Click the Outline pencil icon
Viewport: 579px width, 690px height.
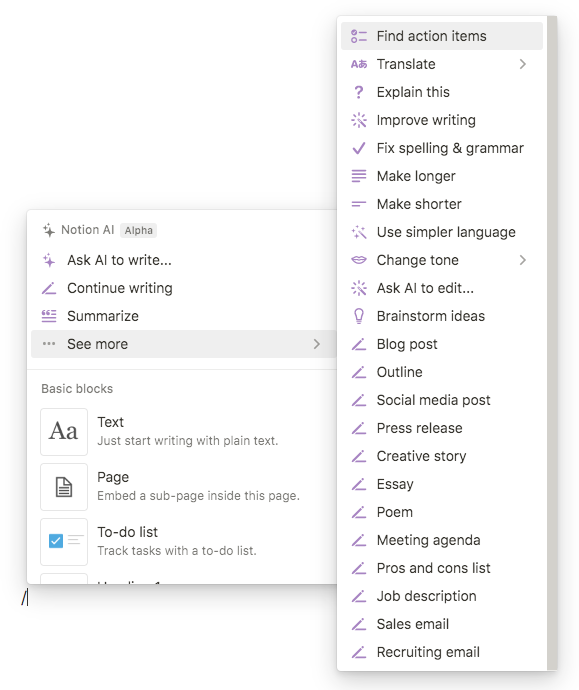point(359,372)
